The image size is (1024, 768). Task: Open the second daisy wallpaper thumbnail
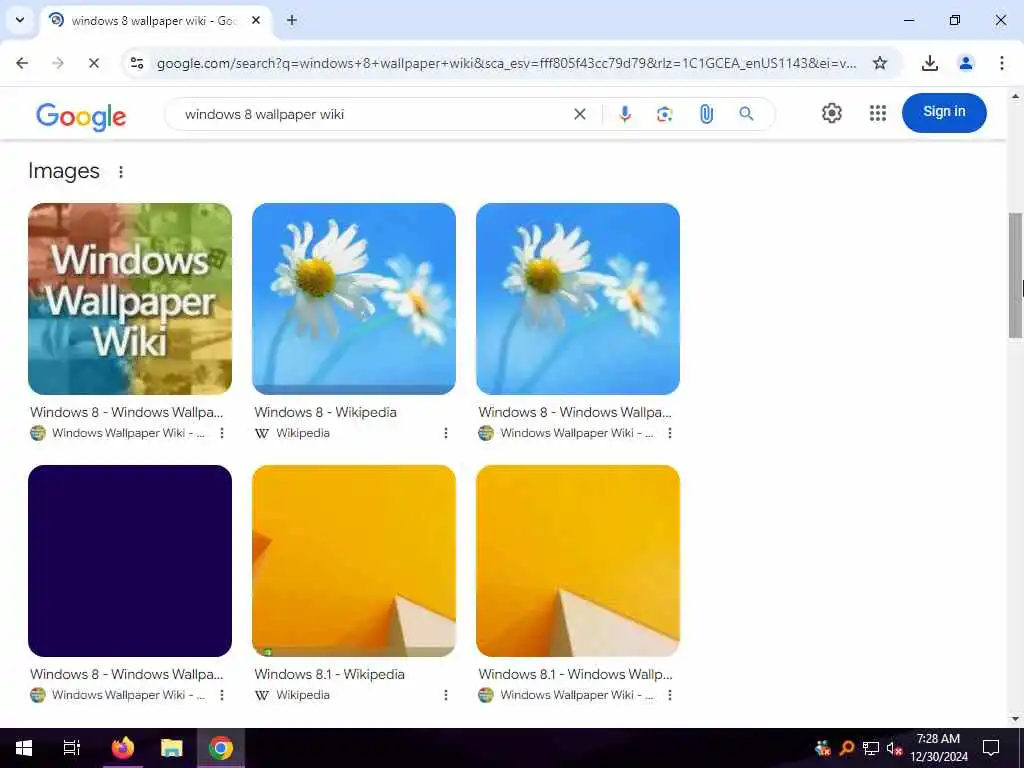click(x=578, y=298)
